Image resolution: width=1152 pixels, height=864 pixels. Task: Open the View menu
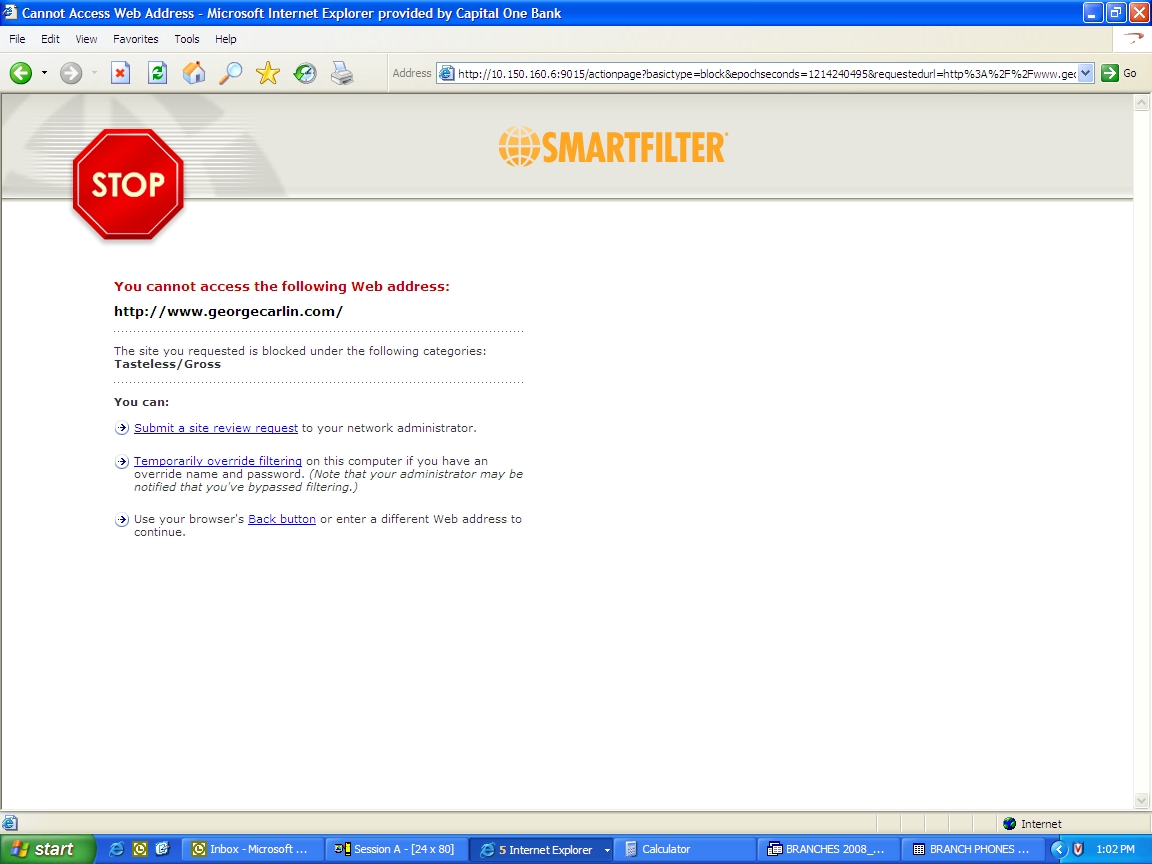[86, 39]
